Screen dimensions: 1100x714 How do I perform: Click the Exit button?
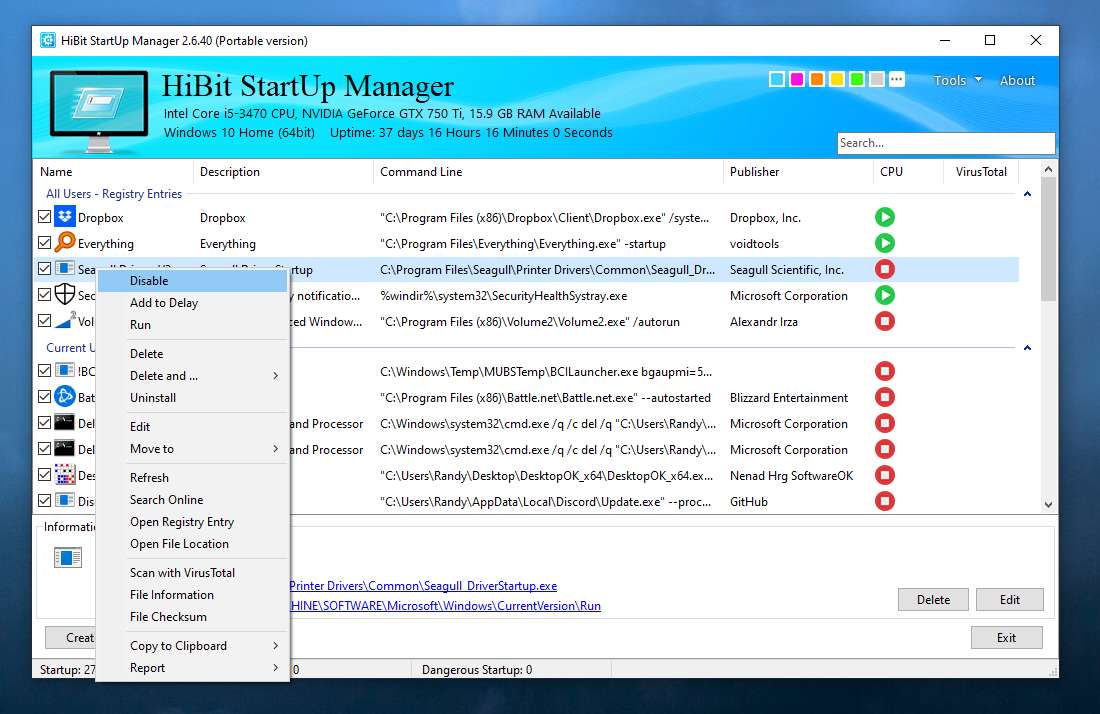1007,638
